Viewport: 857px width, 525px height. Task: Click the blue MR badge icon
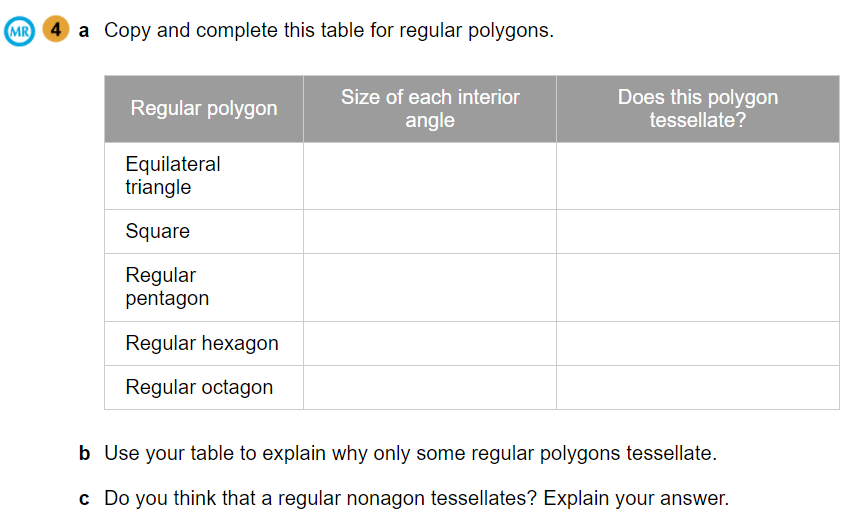[x=19, y=31]
